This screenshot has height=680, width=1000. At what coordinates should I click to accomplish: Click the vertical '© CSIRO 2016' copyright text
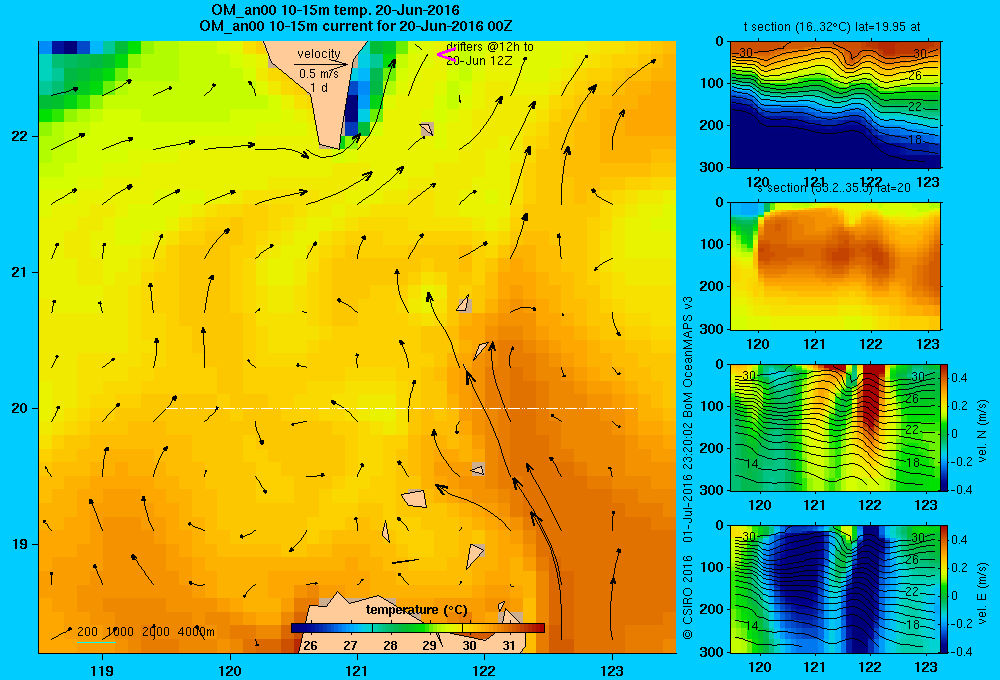pos(688,597)
